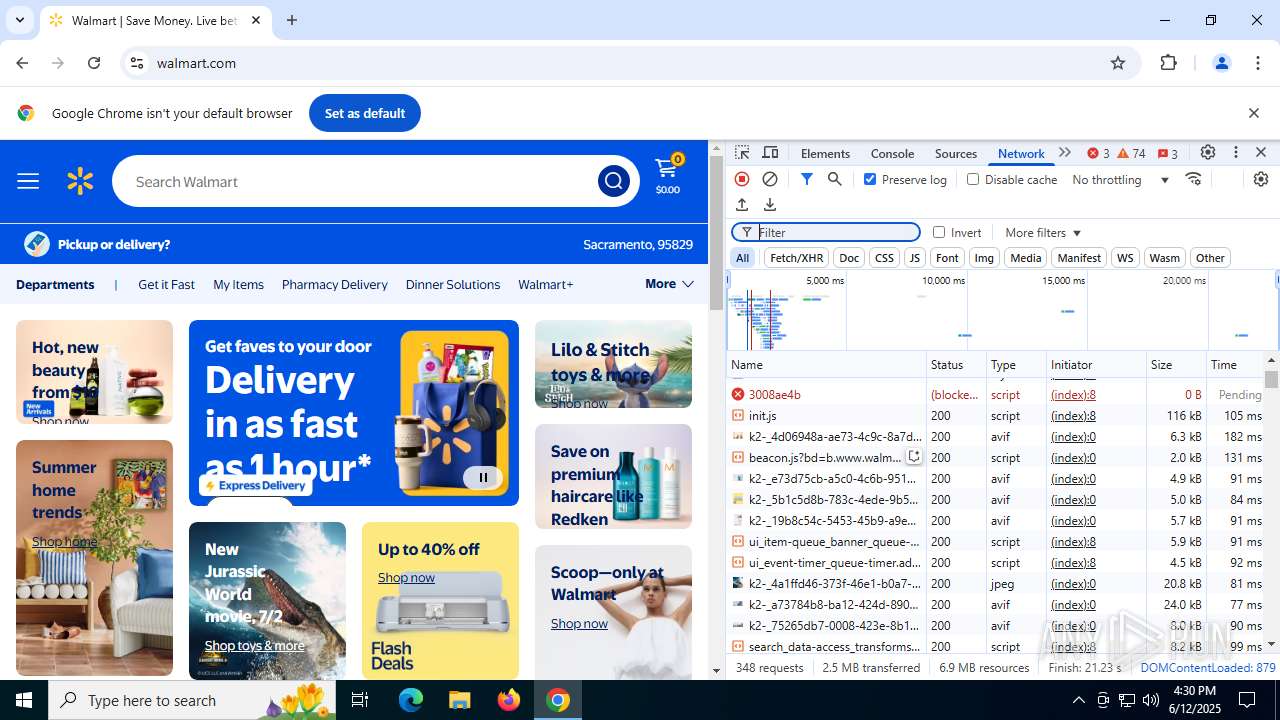Open Chrome three-dot menu
The image size is (1280, 720).
pyautogui.click(x=1258, y=63)
